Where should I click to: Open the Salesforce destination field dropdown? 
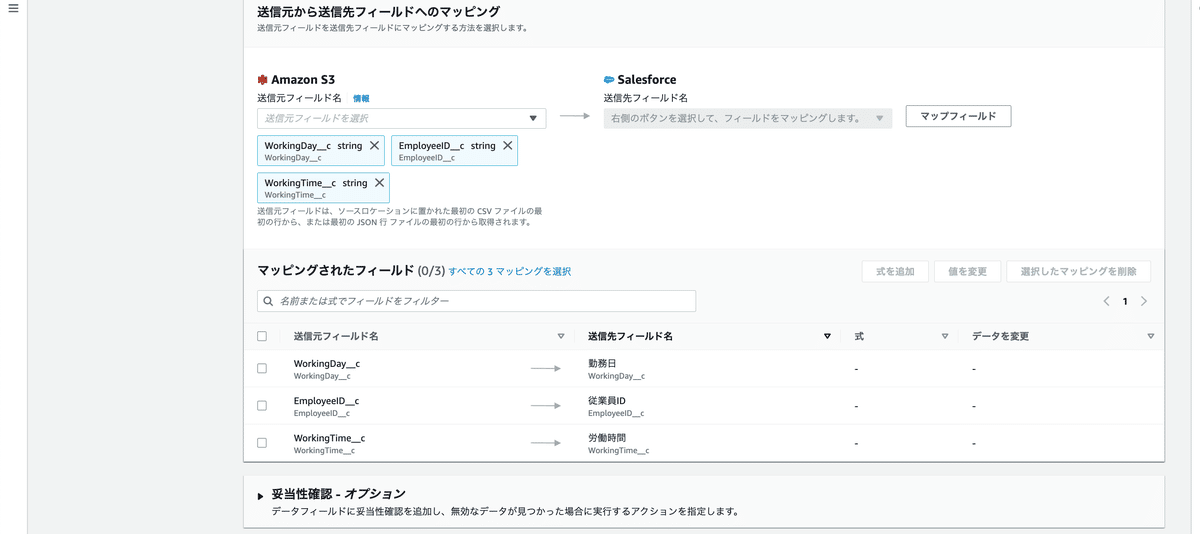point(747,118)
